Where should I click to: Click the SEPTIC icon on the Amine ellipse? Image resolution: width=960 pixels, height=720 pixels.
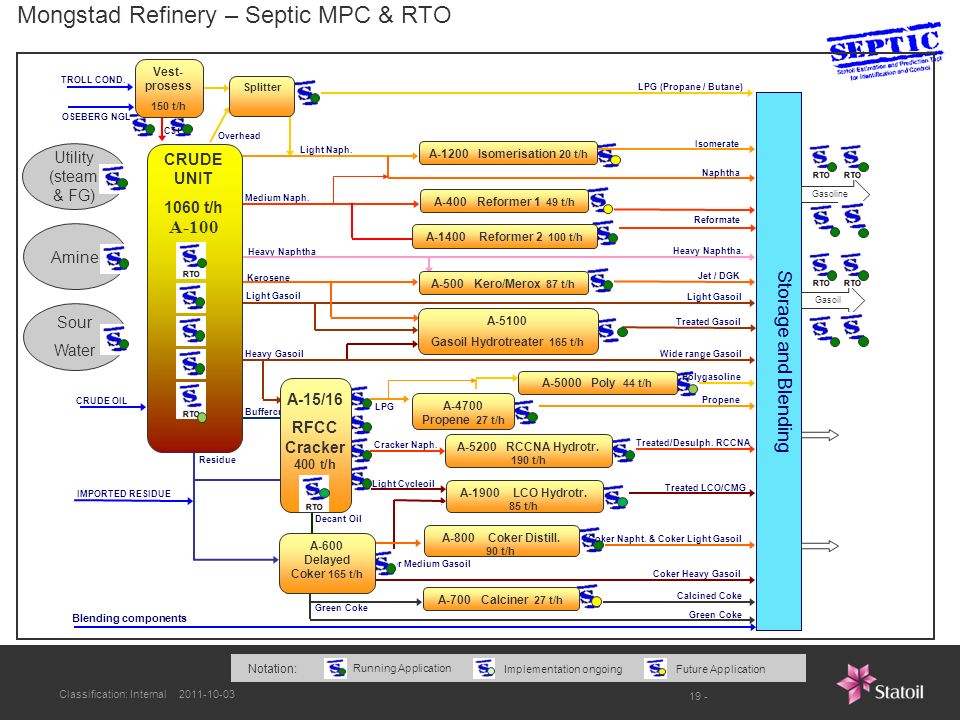point(116,258)
